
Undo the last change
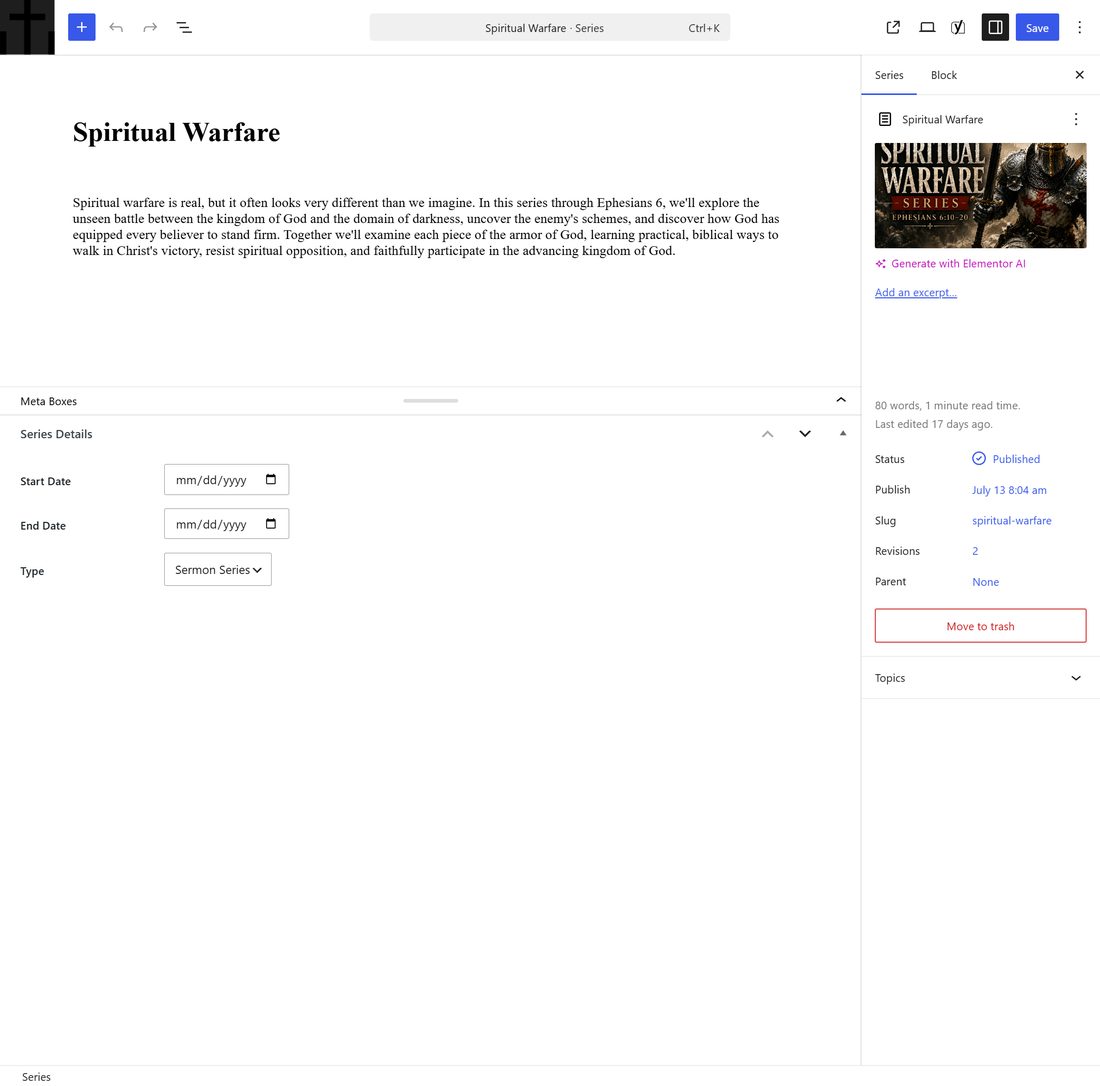pos(116,27)
